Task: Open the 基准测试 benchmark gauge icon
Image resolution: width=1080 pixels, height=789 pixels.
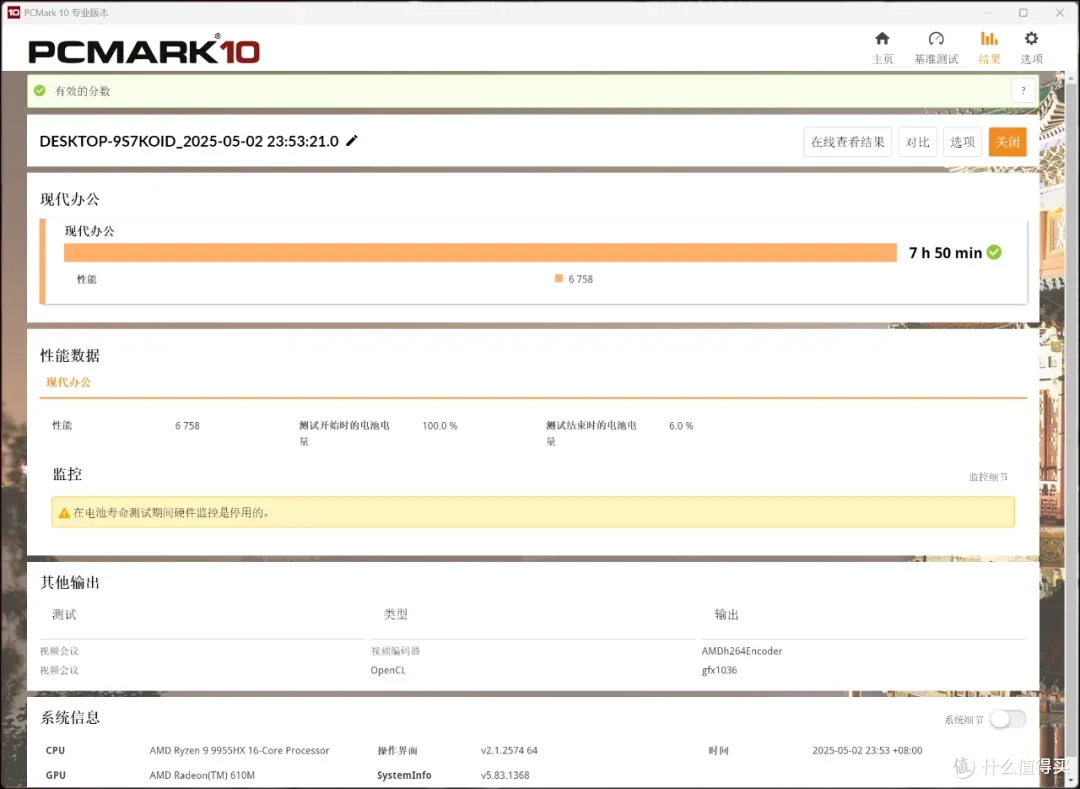Action: point(935,39)
